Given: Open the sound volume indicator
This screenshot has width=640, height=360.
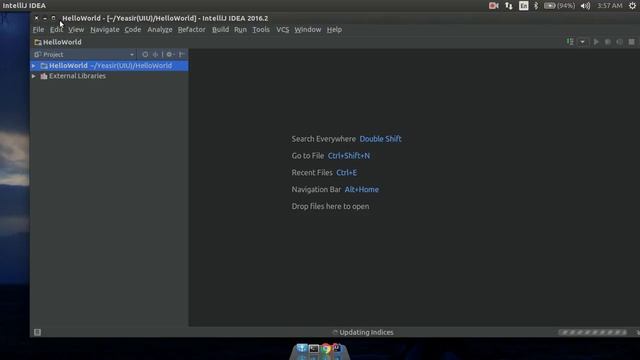Looking at the screenshot, I should [585, 6].
